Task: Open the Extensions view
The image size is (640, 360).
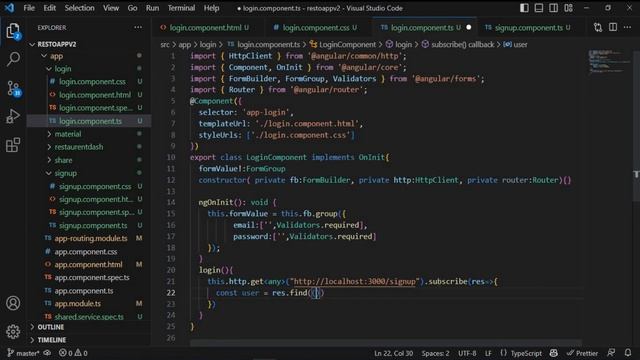Action: tap(13, 145)
